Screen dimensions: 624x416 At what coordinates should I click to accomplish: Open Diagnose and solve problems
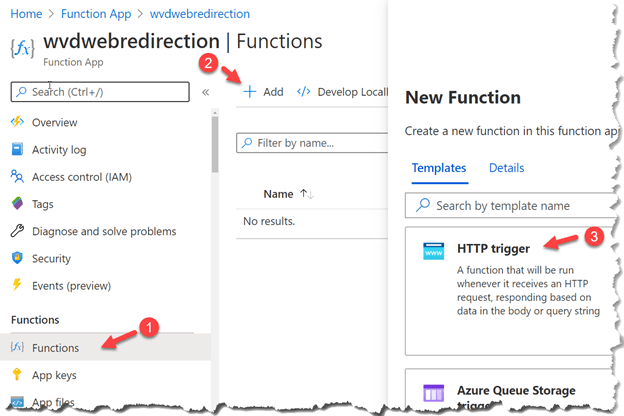tap(104, 231)
